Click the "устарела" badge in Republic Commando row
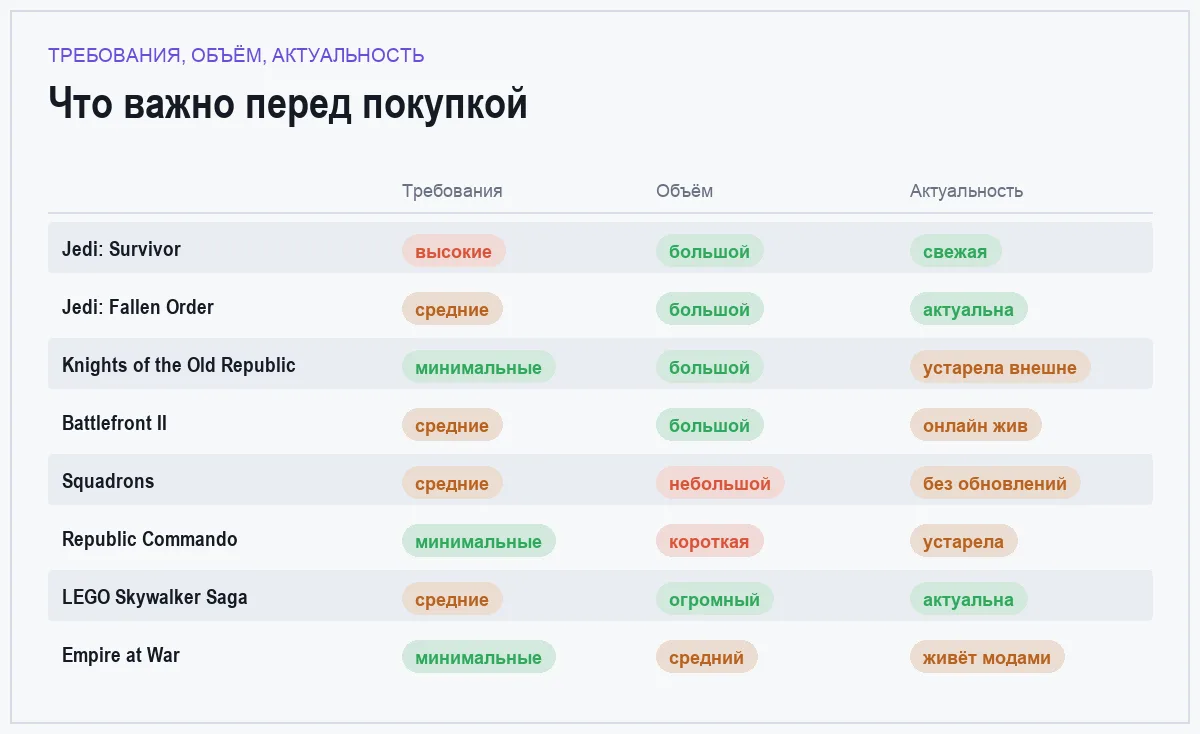The image size is (1200, 734). point(964,541)
